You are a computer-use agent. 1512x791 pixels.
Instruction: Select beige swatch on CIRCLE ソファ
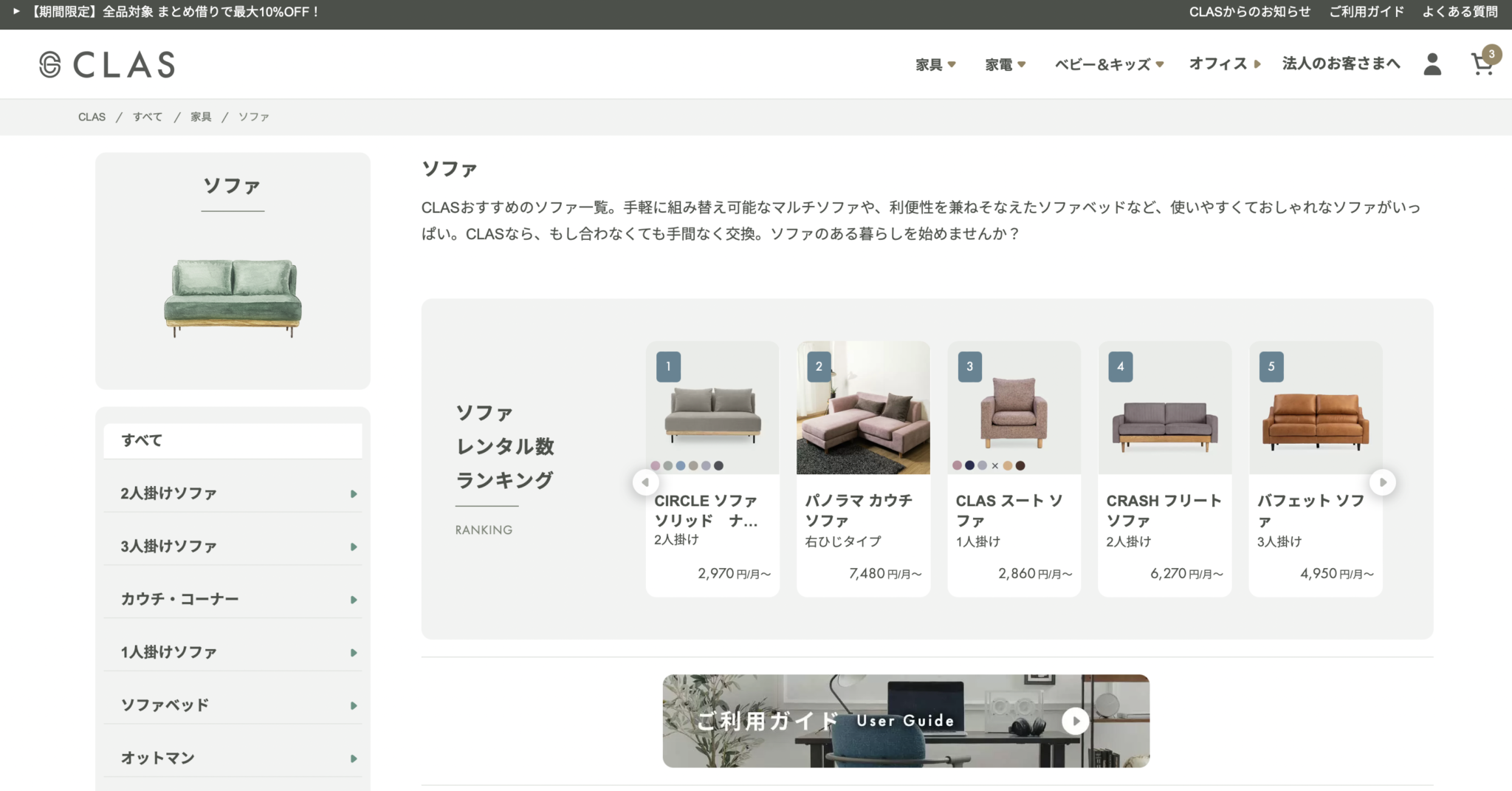[693, 465]
